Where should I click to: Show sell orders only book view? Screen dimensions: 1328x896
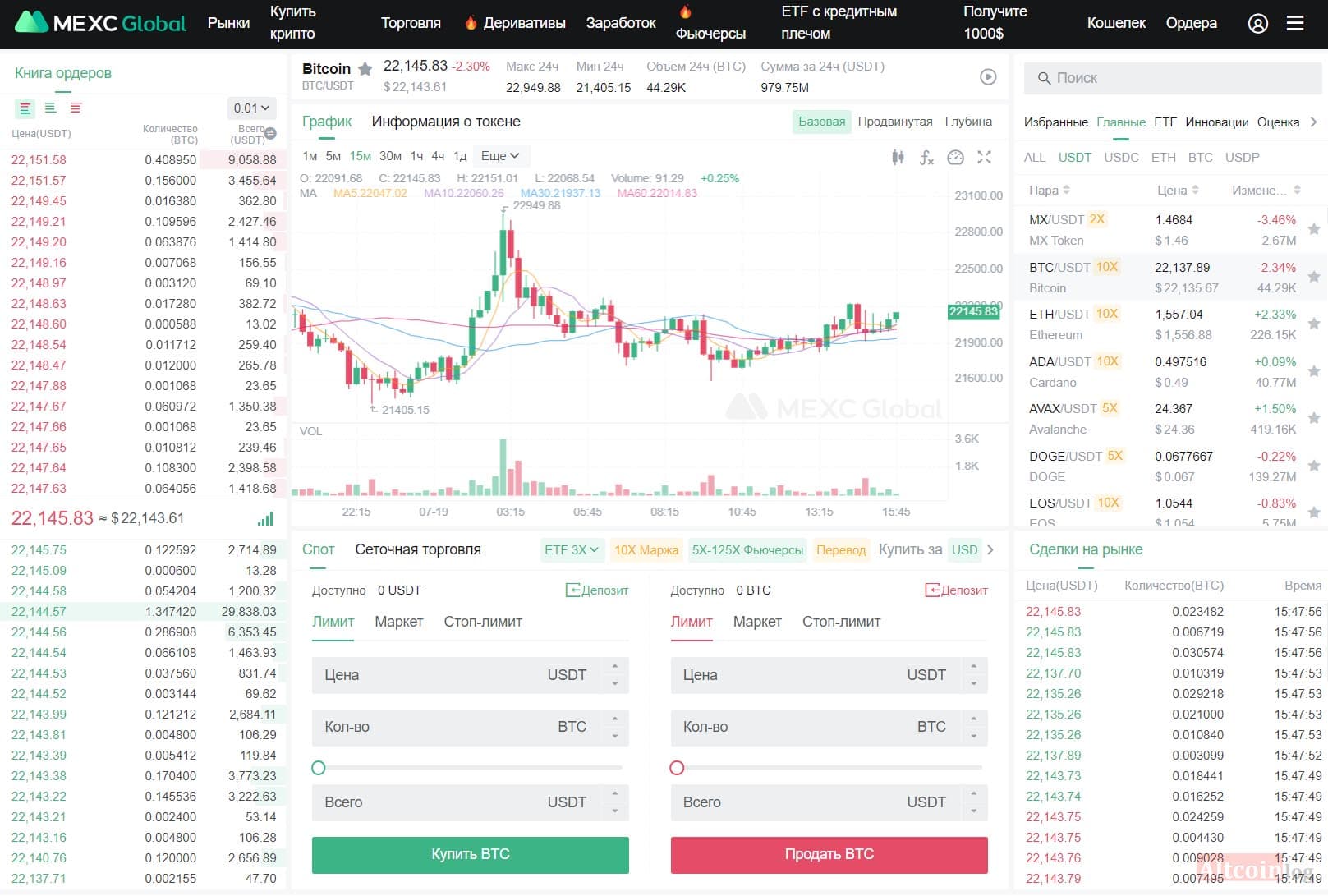(76, 108)
